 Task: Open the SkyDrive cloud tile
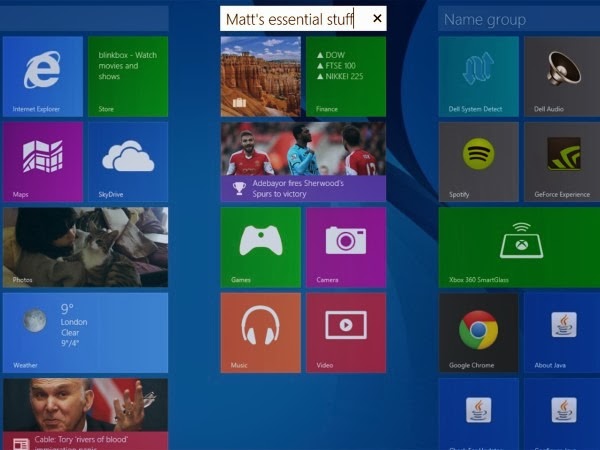[128, 162]
